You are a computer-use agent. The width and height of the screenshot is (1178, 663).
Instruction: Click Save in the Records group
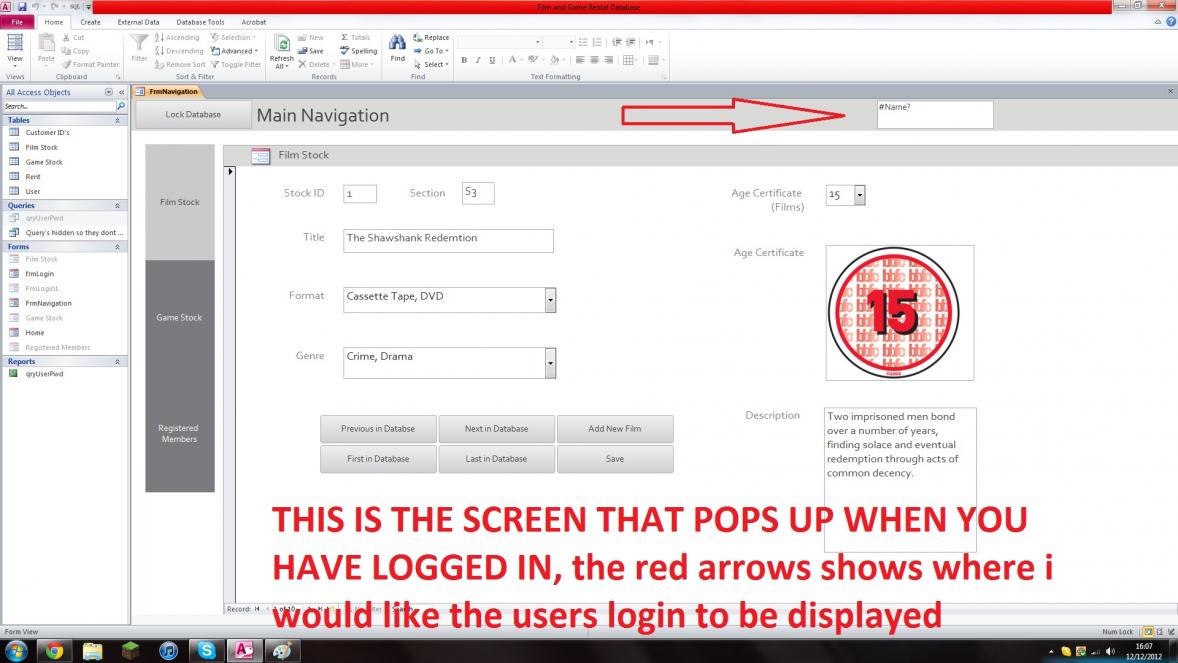point(310,51)
